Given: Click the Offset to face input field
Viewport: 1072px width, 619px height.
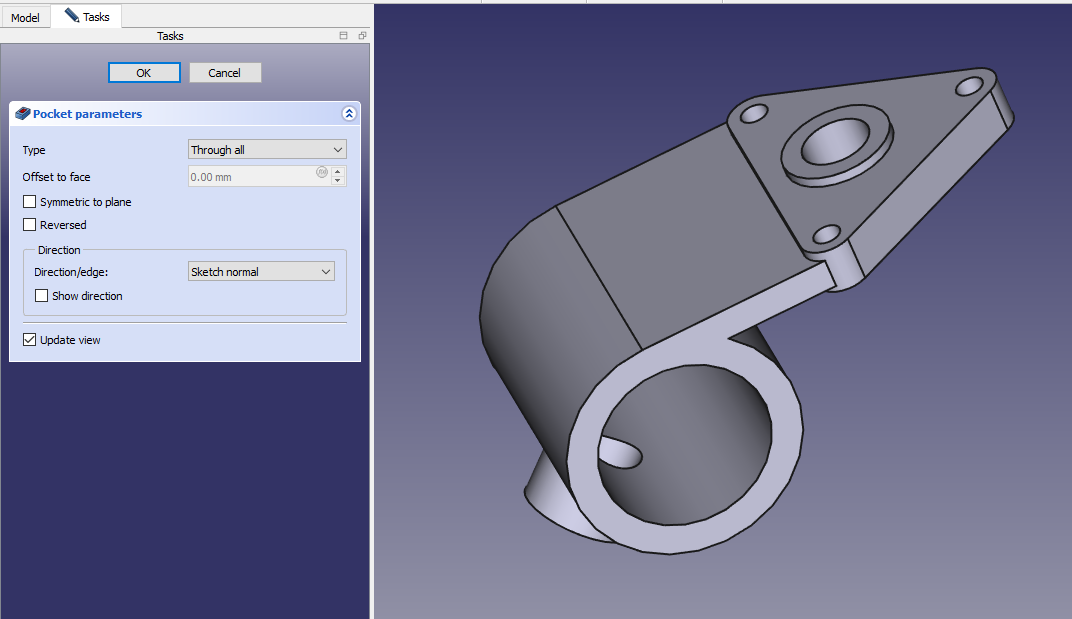Looking at the screenshot, I should tap(252, 177).
